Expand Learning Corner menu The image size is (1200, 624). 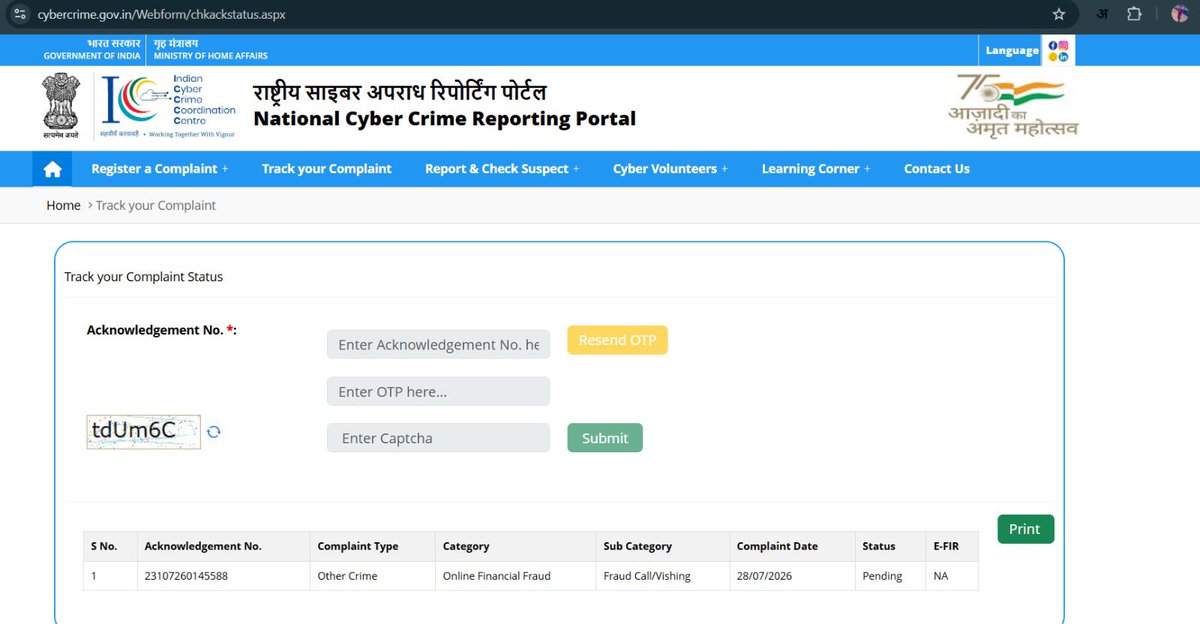tap(816, 169)
